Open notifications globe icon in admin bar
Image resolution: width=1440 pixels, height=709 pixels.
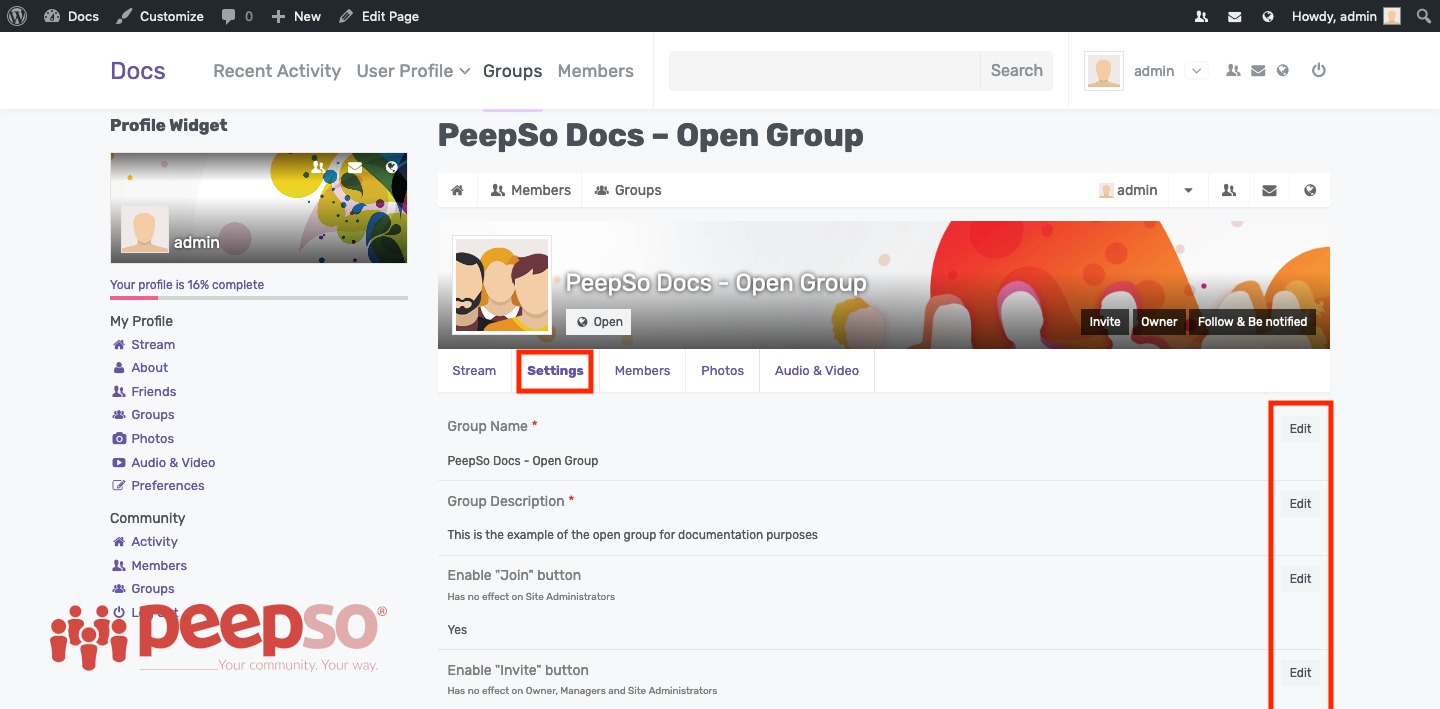coord(1268,16)
